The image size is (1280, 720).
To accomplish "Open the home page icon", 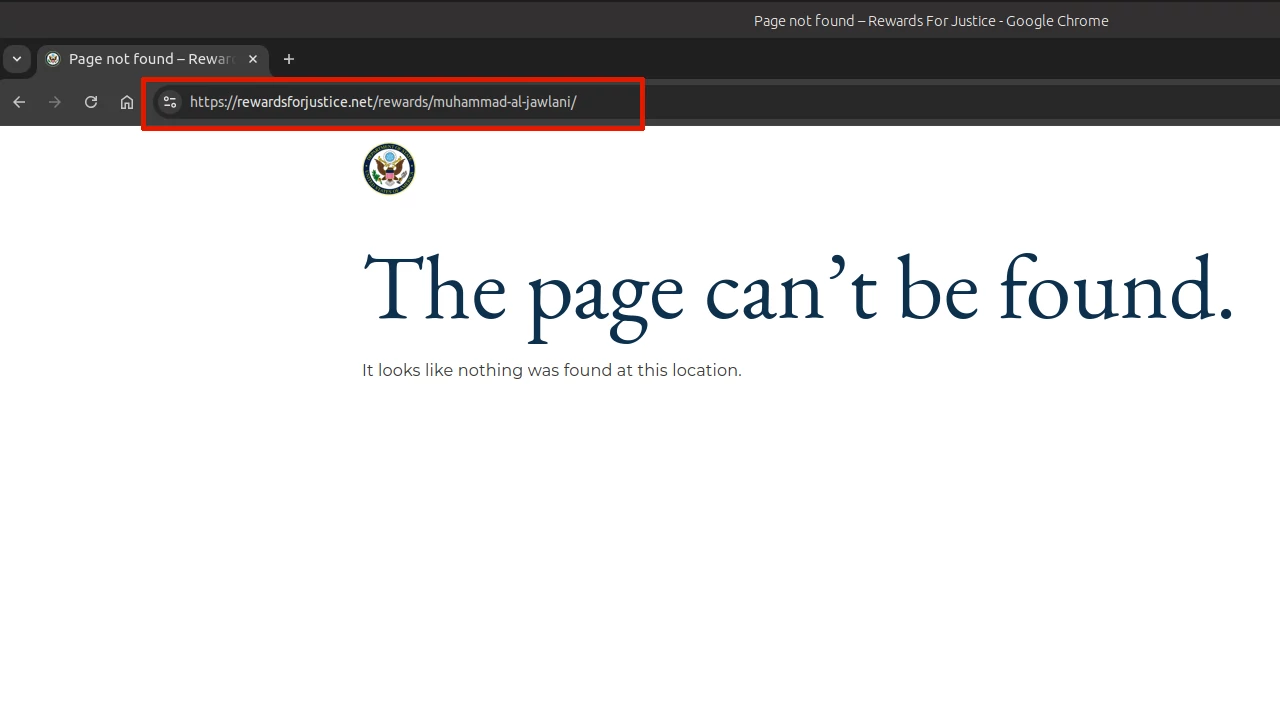I will click(x=127, y=102).
